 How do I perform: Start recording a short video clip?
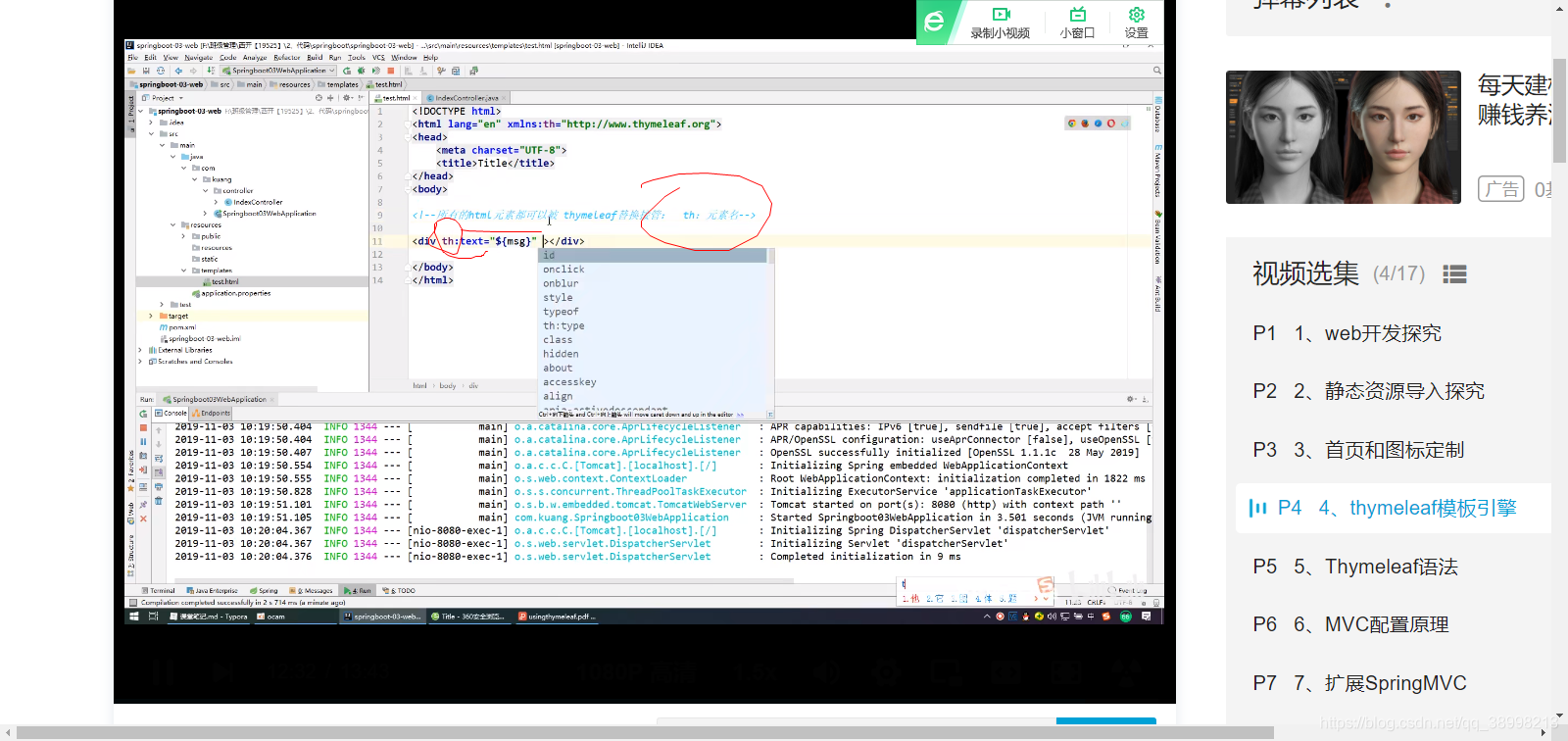click(x=1000, y=23)
